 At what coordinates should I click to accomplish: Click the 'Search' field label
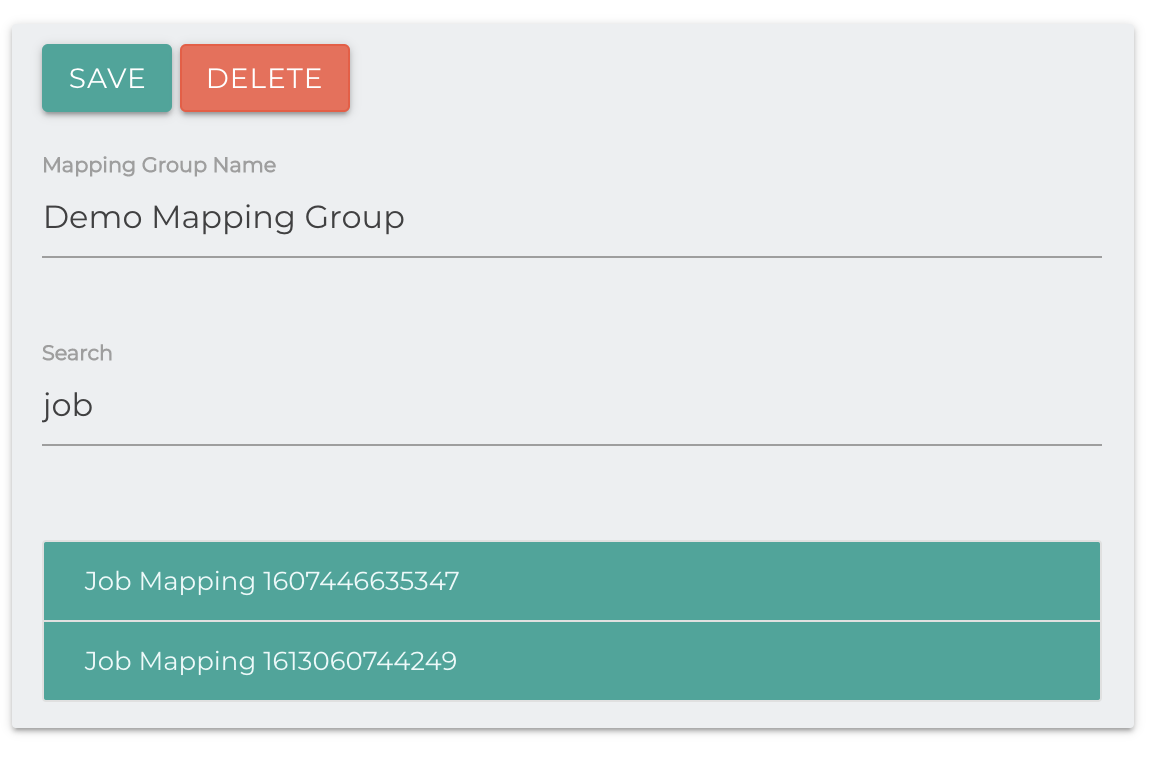tap(77, 353)
